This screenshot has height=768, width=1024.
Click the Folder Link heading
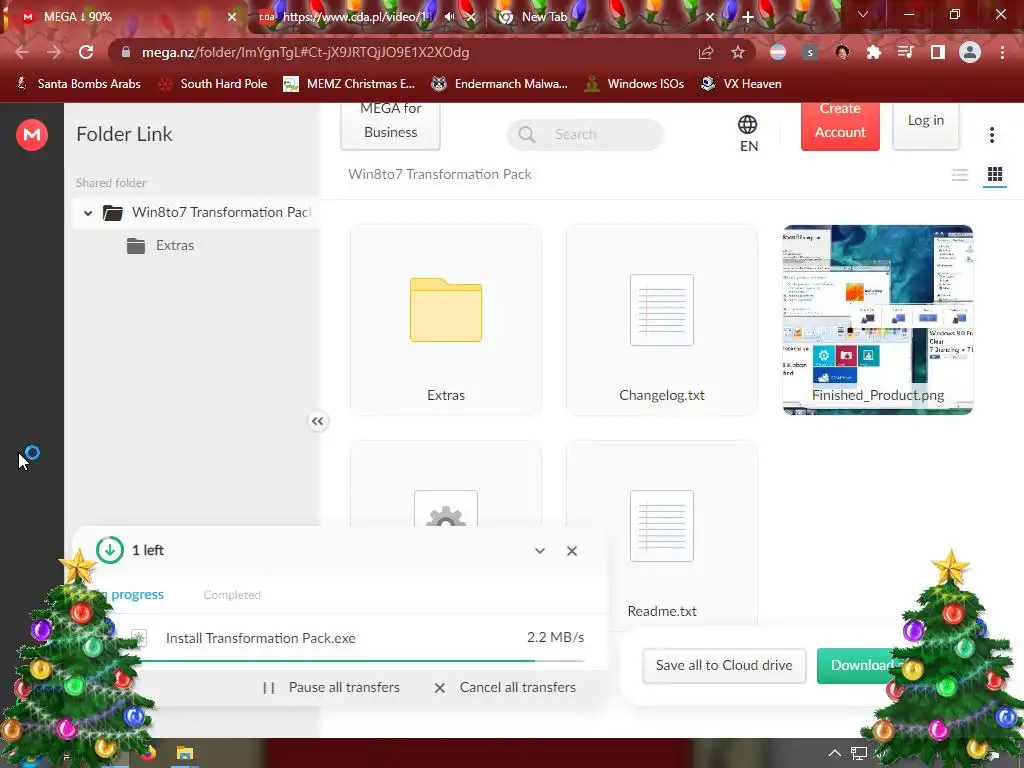click(x=124, y=135)
